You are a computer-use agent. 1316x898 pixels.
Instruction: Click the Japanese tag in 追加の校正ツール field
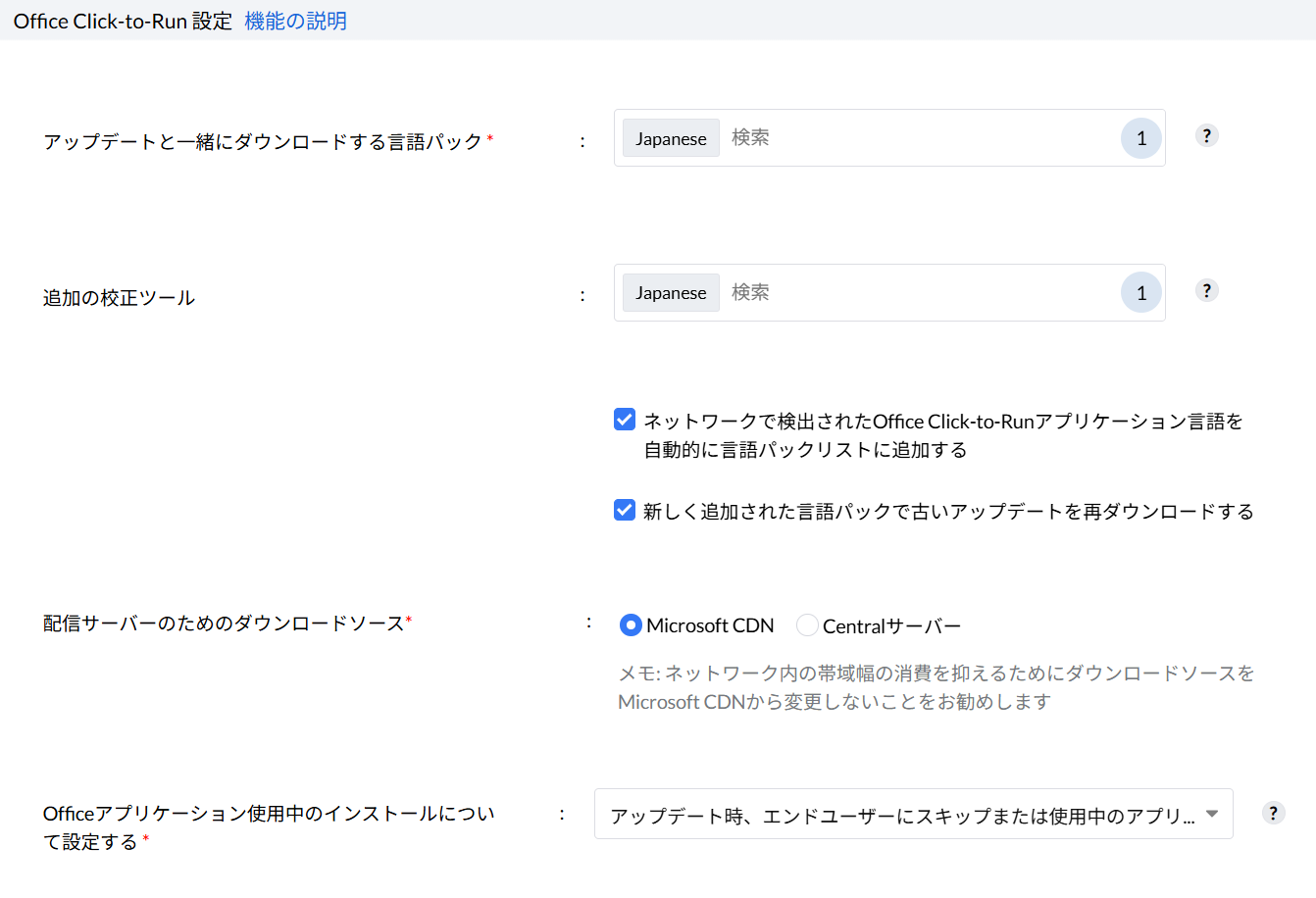coord(671,293)
